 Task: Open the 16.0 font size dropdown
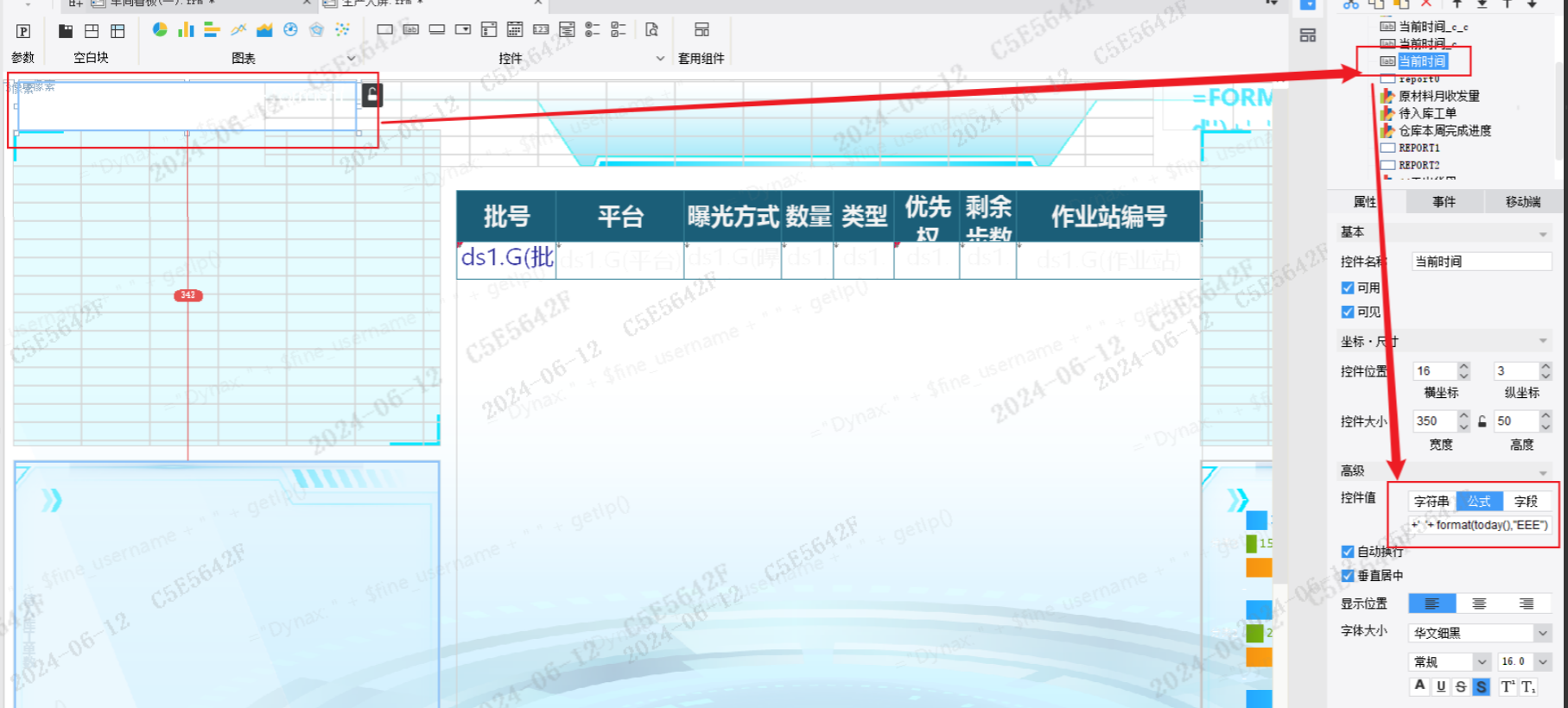[x=1543, y=661]
